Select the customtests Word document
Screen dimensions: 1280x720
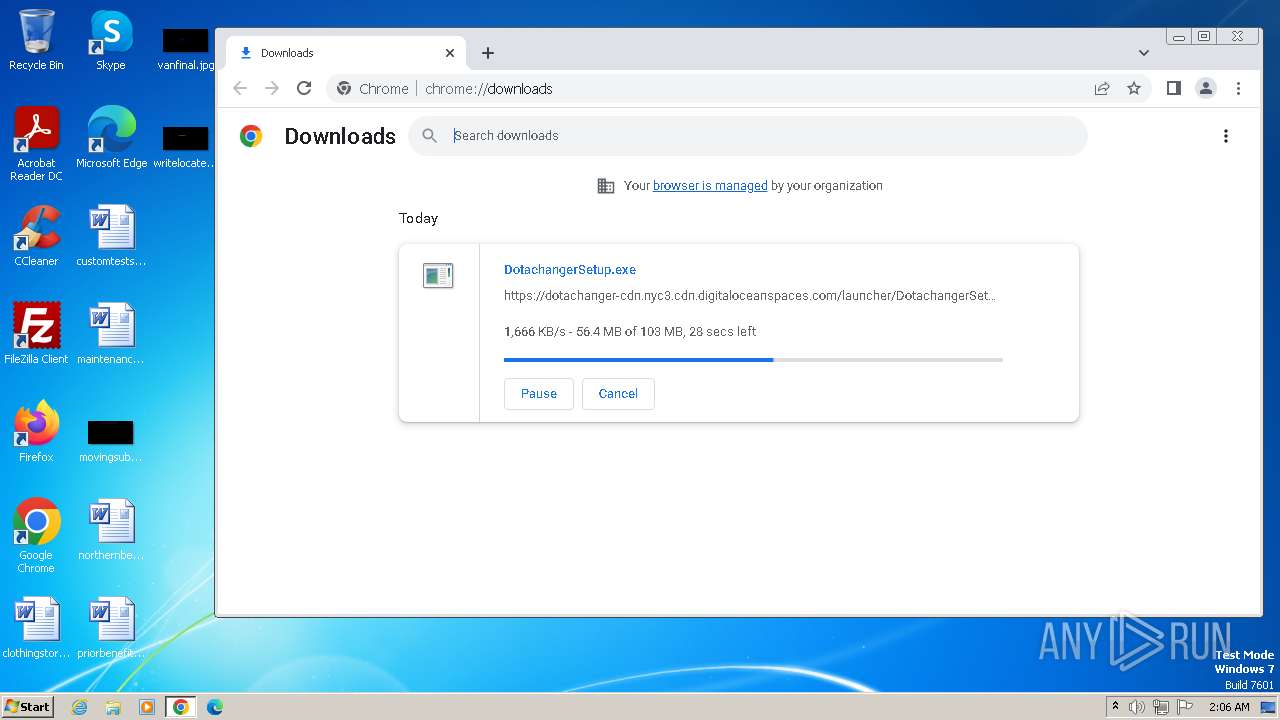111,236
